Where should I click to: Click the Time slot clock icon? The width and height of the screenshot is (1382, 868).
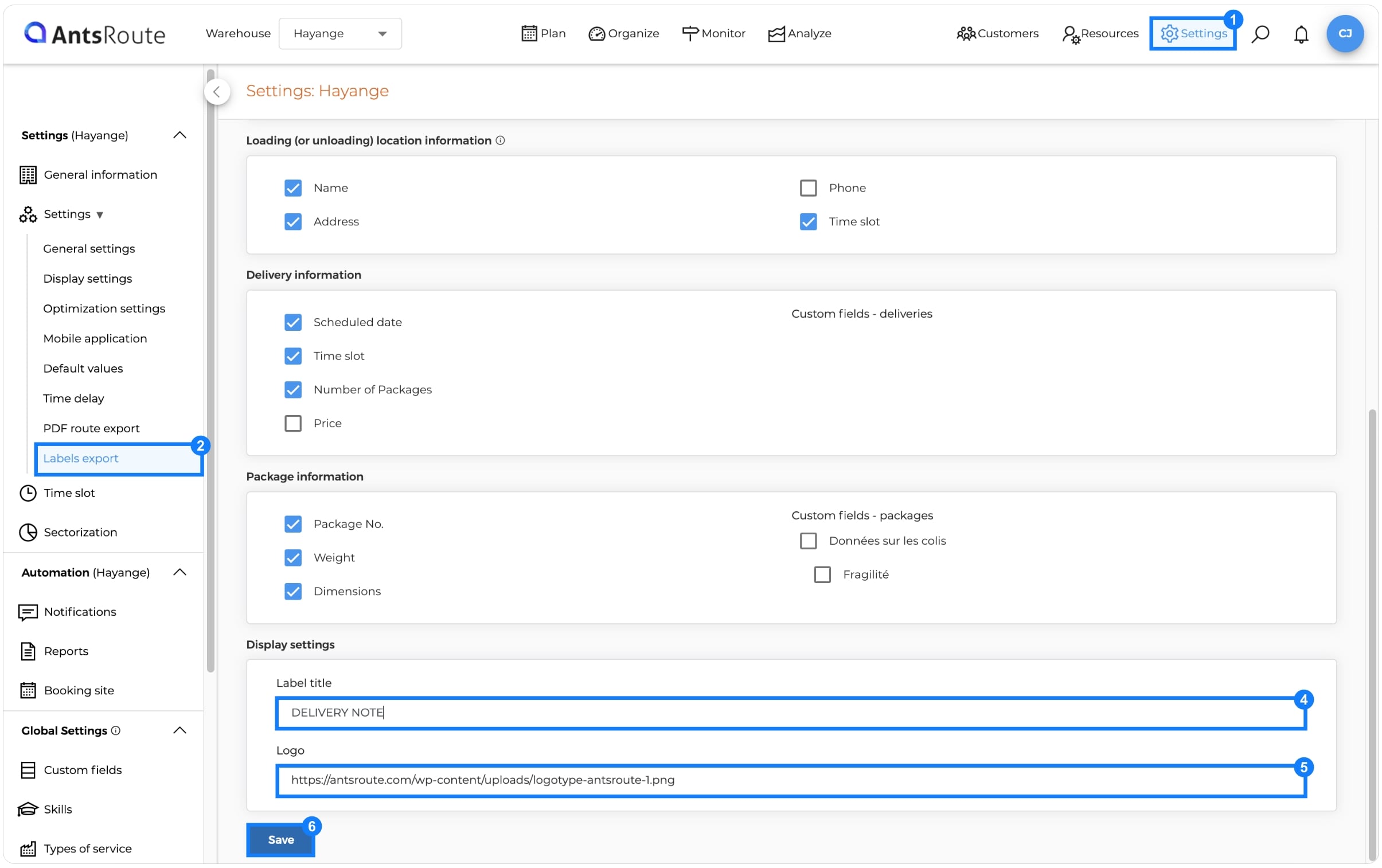pos(28,493)
